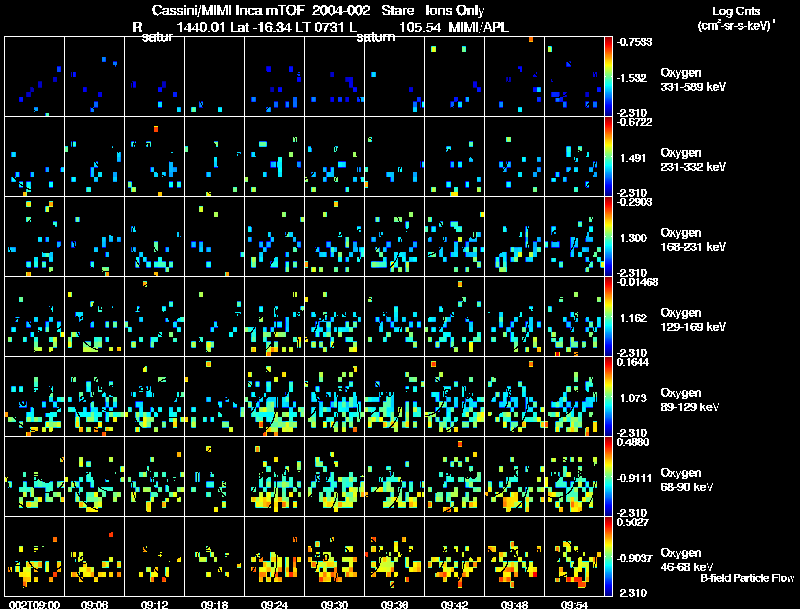Click the colorbar value 0.5027
Image resolution: width=800 pixels, height=609 pixels.
coord(633,522)
